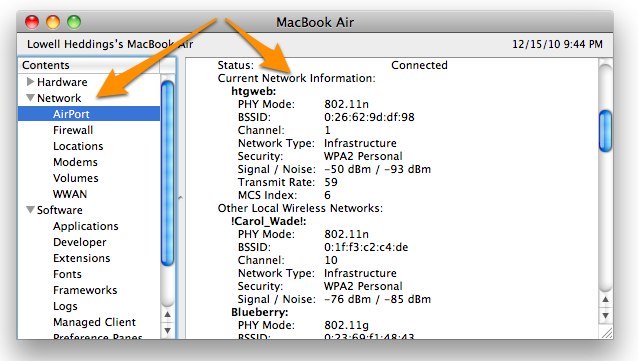
Task: Expand the Hardware disclosure triangle
Action: click(30, 82)
